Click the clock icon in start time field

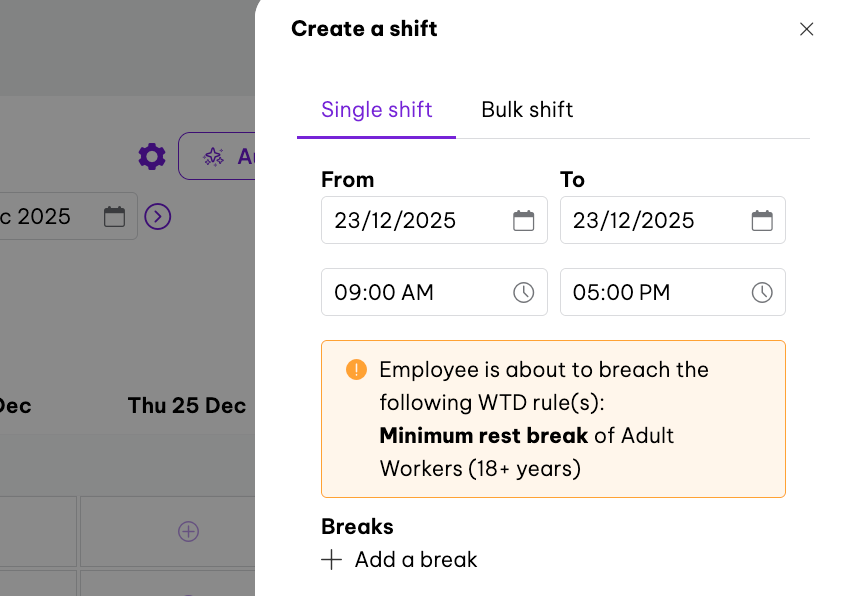click(523, 293)
